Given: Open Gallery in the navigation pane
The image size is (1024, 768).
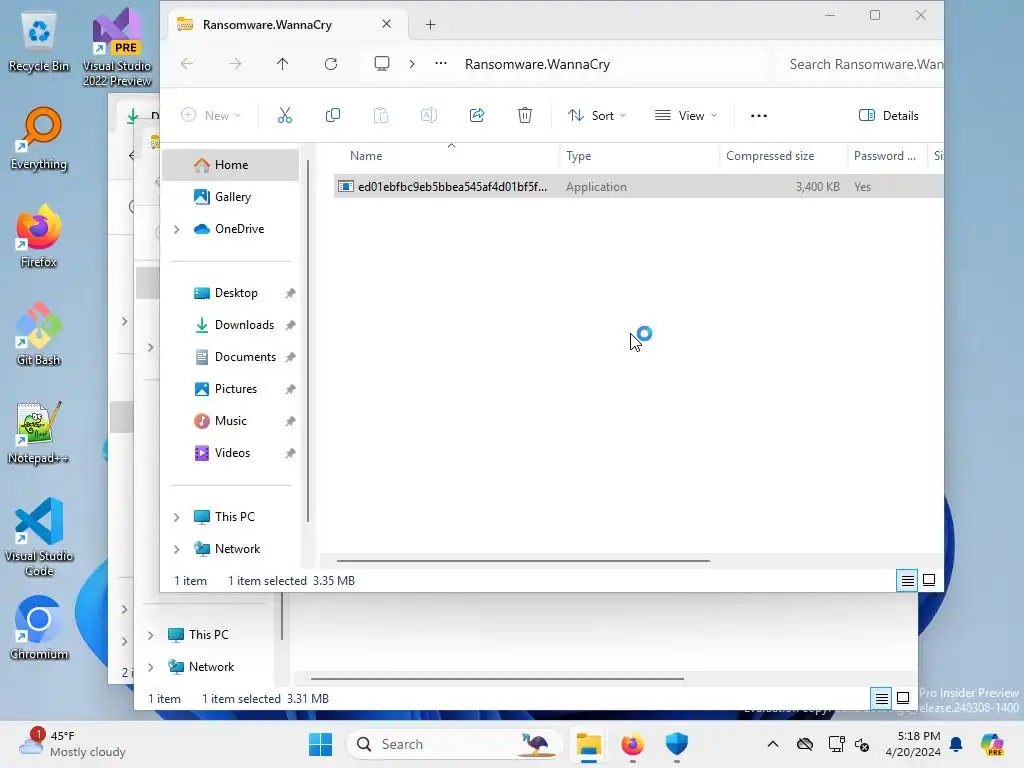Looking at the screenshot, I should tap(230, 197).
